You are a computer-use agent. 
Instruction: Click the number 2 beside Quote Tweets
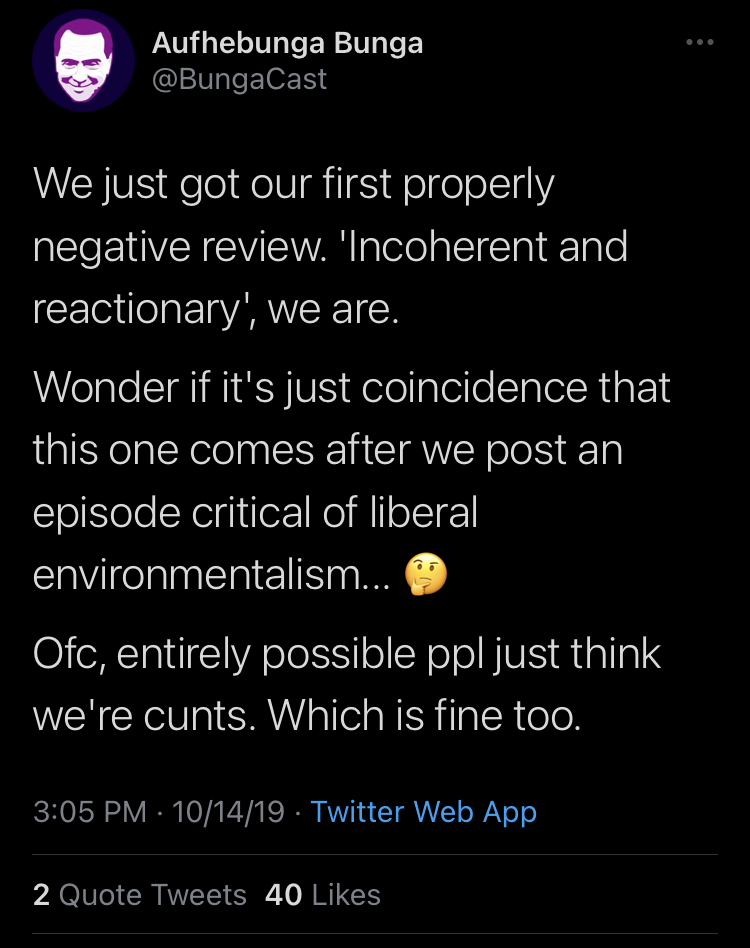pyautogui.click(x=41, y=894)
